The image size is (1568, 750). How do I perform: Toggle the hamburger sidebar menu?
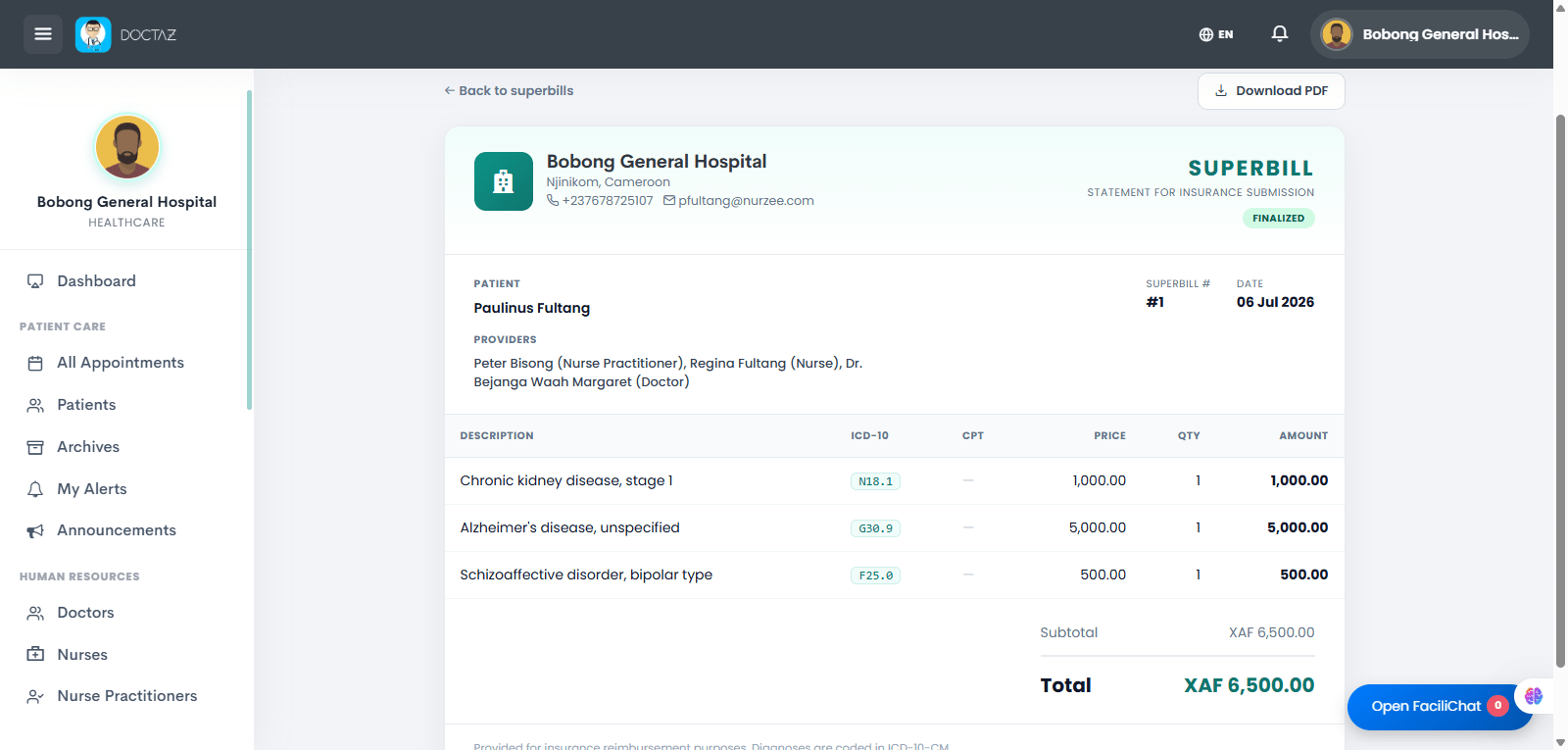pyautogui.click(x=43, y=34)
